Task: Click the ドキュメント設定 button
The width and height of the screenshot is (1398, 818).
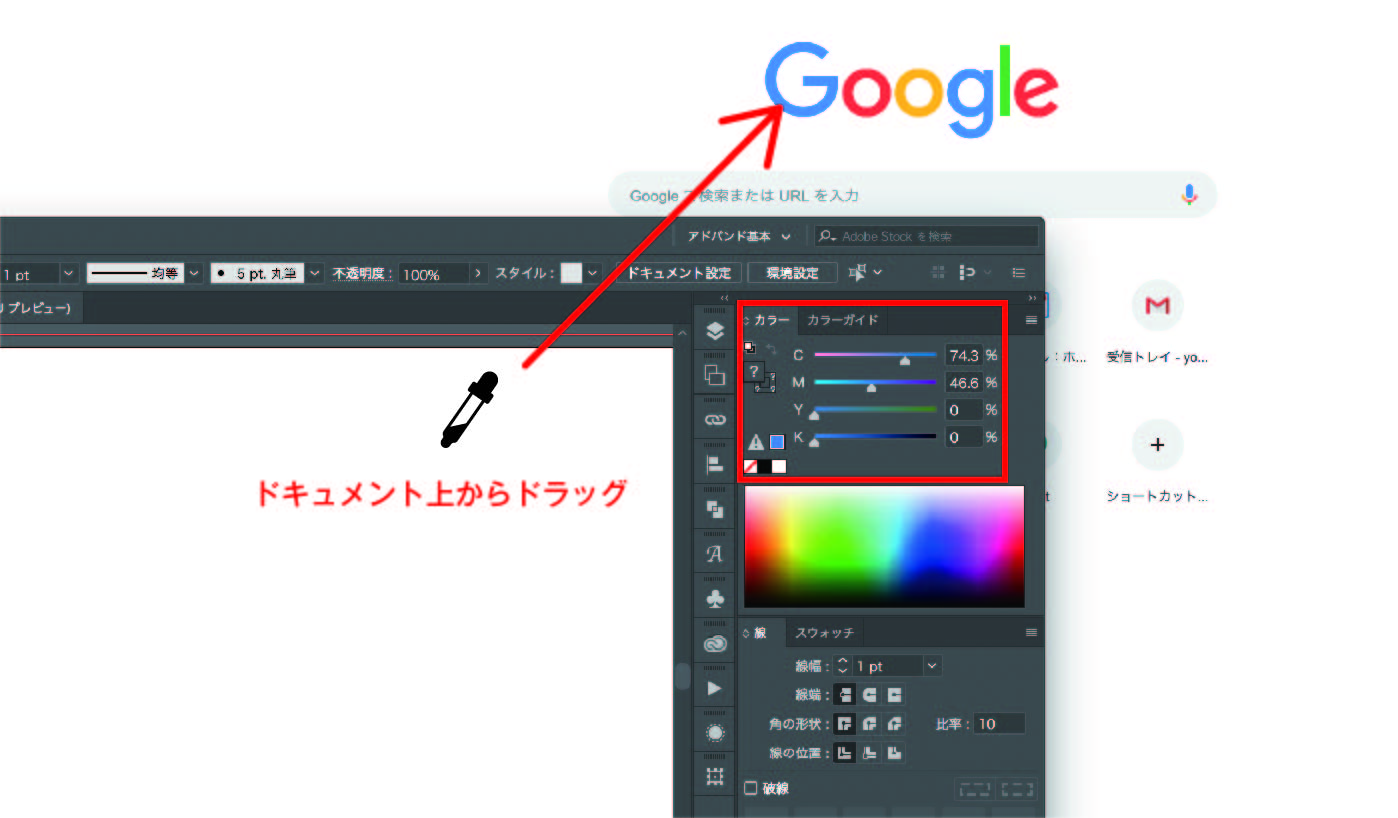Action: pos(677,273)
